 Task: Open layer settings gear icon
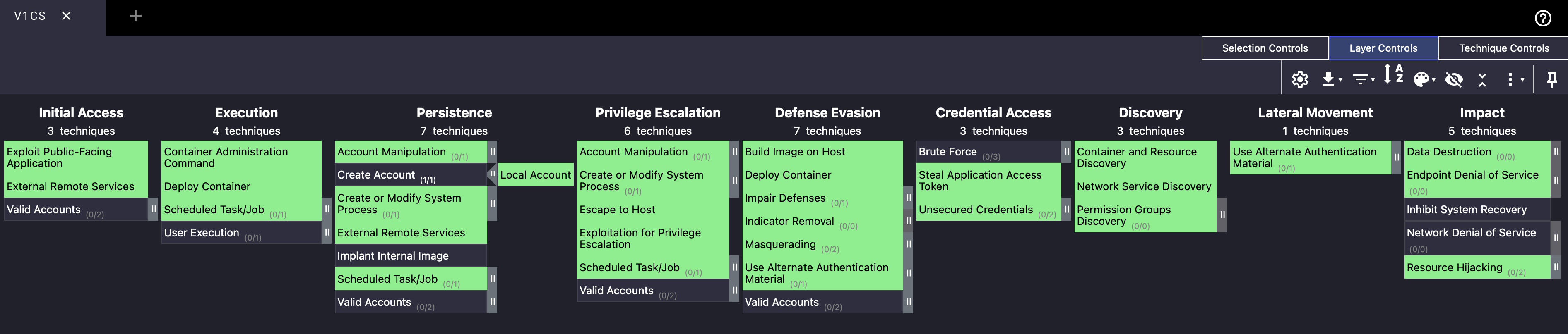pos(1300,79)
